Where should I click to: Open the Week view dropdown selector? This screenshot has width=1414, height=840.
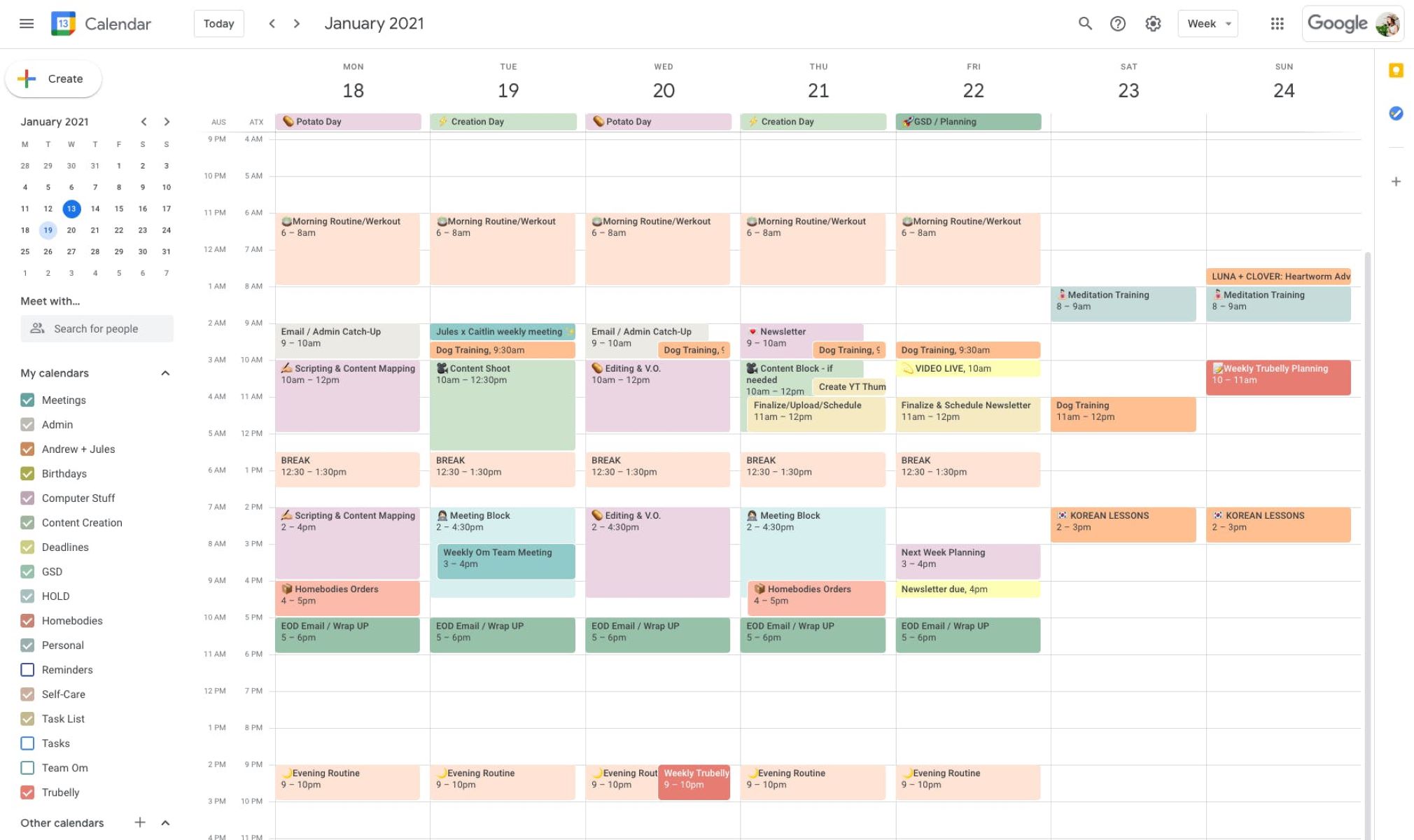coord(1208,23)
